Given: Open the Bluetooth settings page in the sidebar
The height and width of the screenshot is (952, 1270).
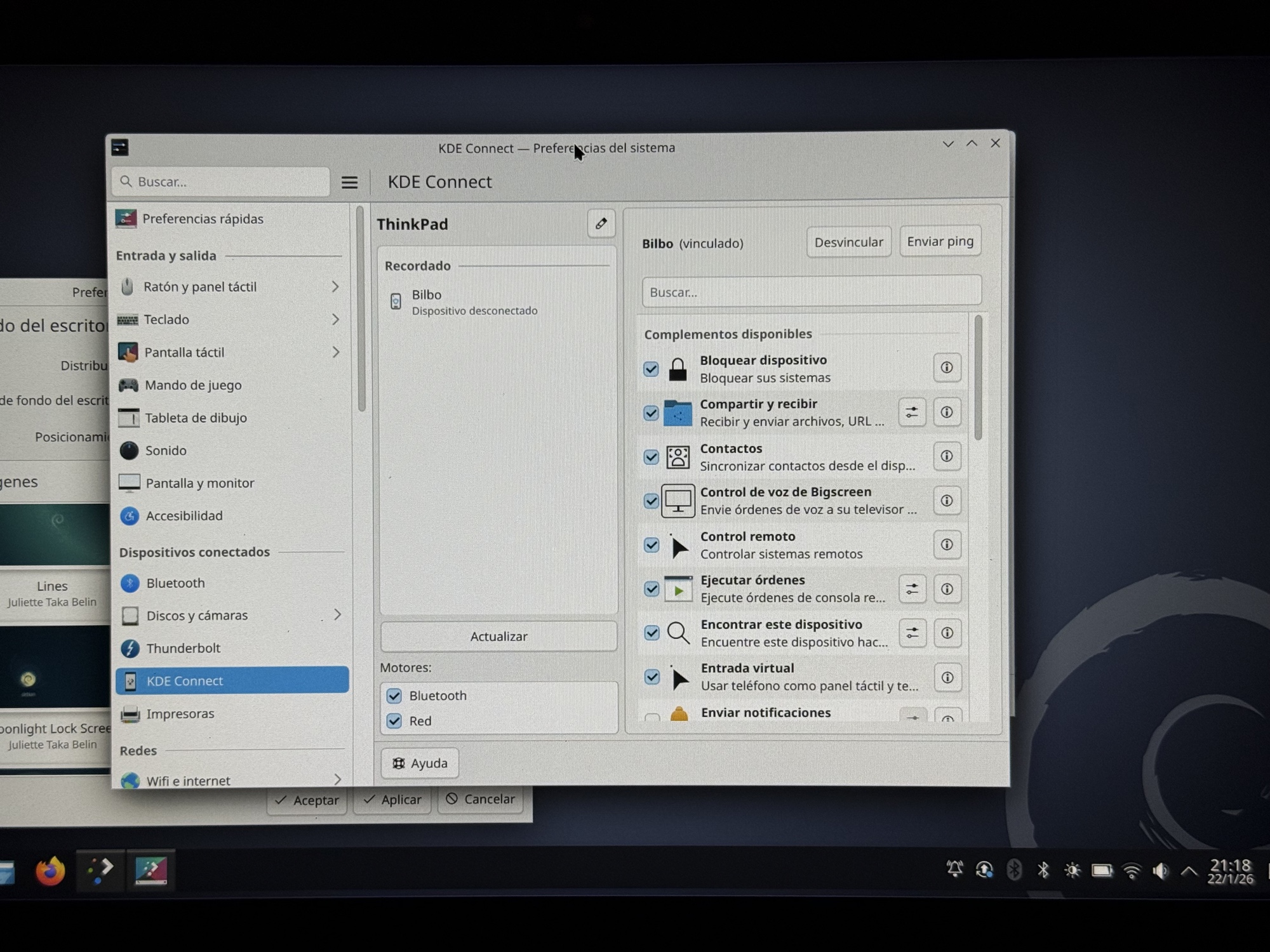Looking at the screenshot, I should tap(175, 583).
